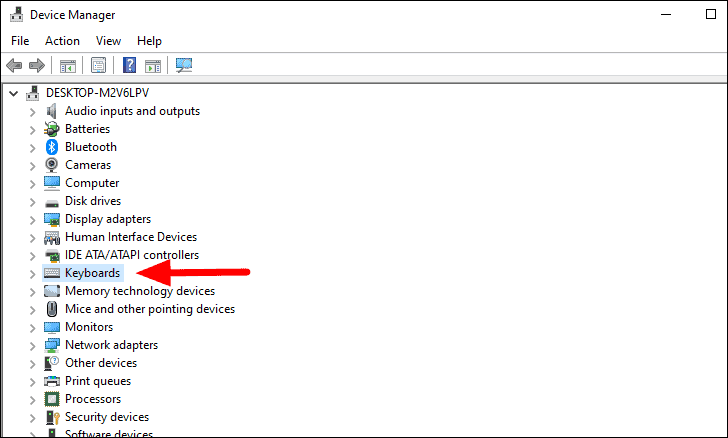Click the Back arrow toolbar icon
Viewport: 728px width, 438px height.
(14, 65)
